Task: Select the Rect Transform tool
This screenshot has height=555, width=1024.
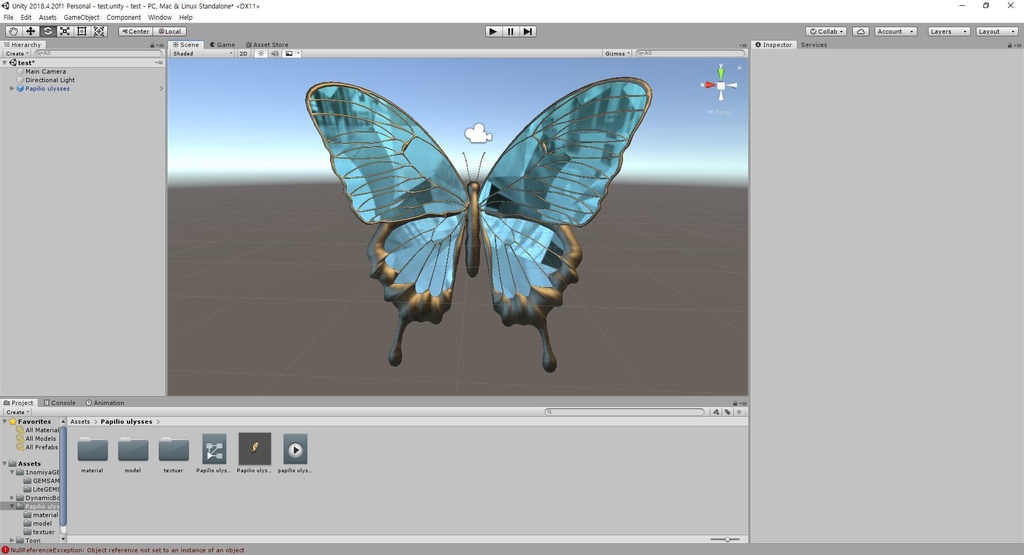Action: coord(82,31)
